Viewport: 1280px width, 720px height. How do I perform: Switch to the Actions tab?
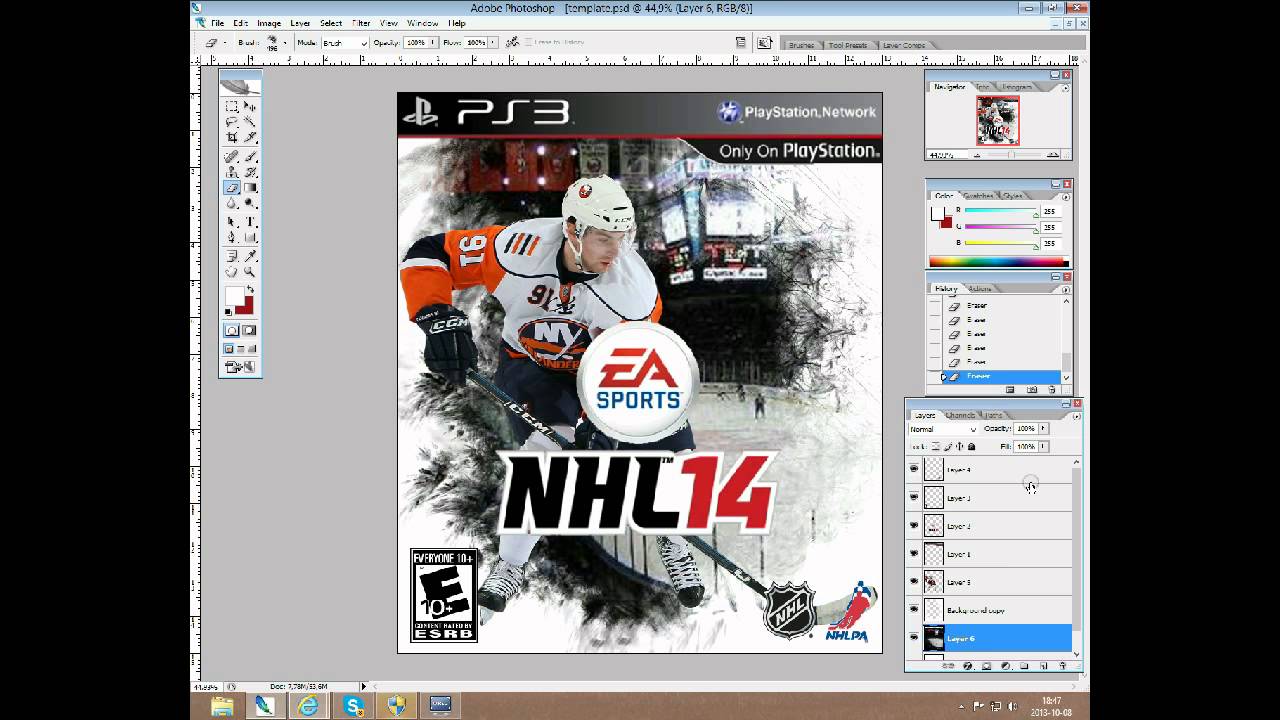pyautogui.click(x=979, y=289)
